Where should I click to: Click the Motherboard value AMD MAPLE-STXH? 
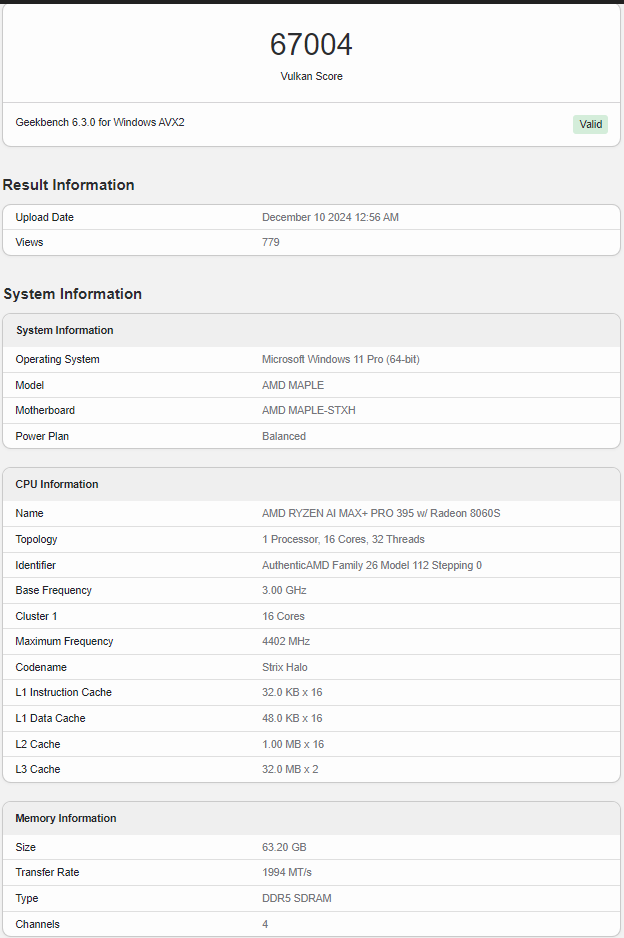click(x=309, y=410)
